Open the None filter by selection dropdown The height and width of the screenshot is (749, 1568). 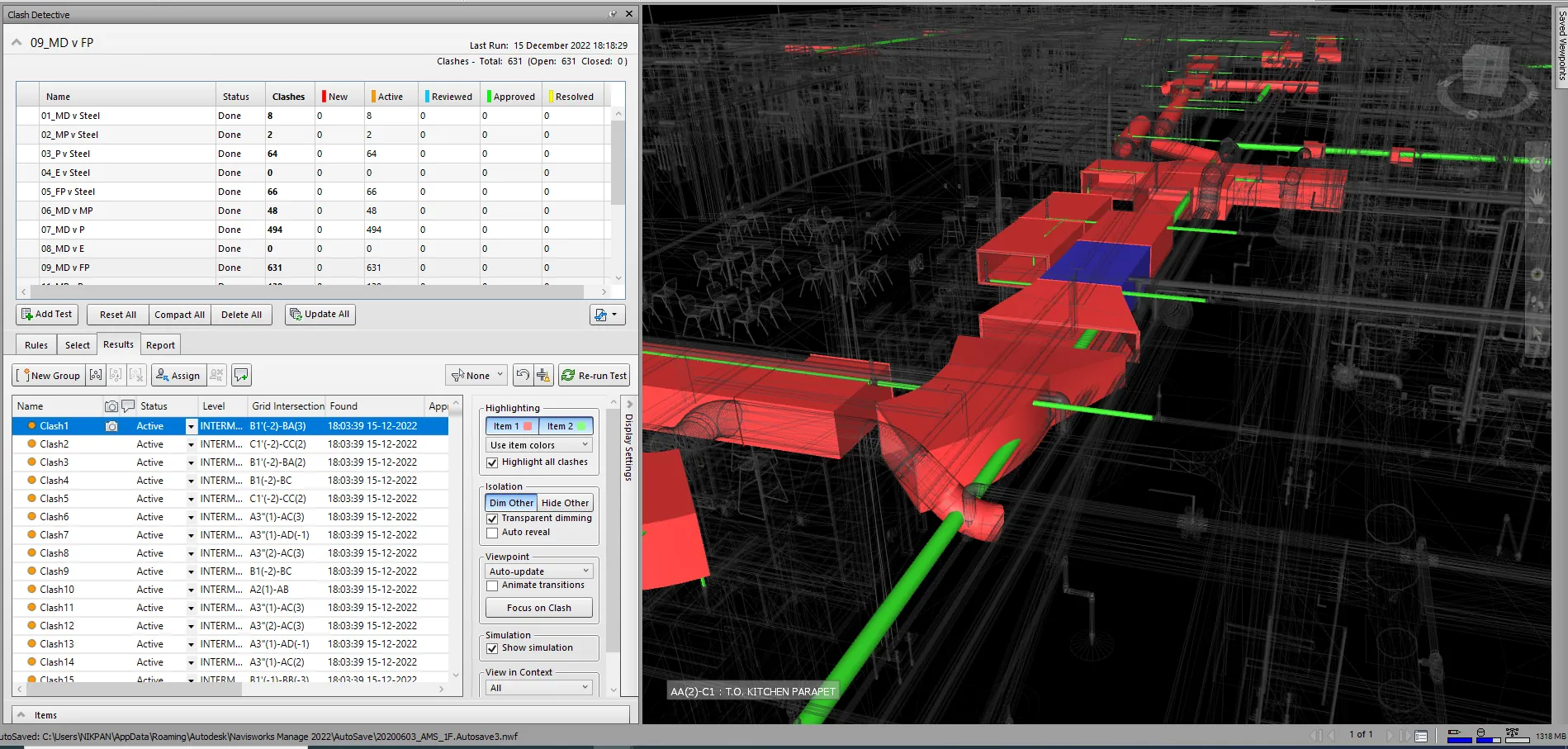click(x=476, y=375)
